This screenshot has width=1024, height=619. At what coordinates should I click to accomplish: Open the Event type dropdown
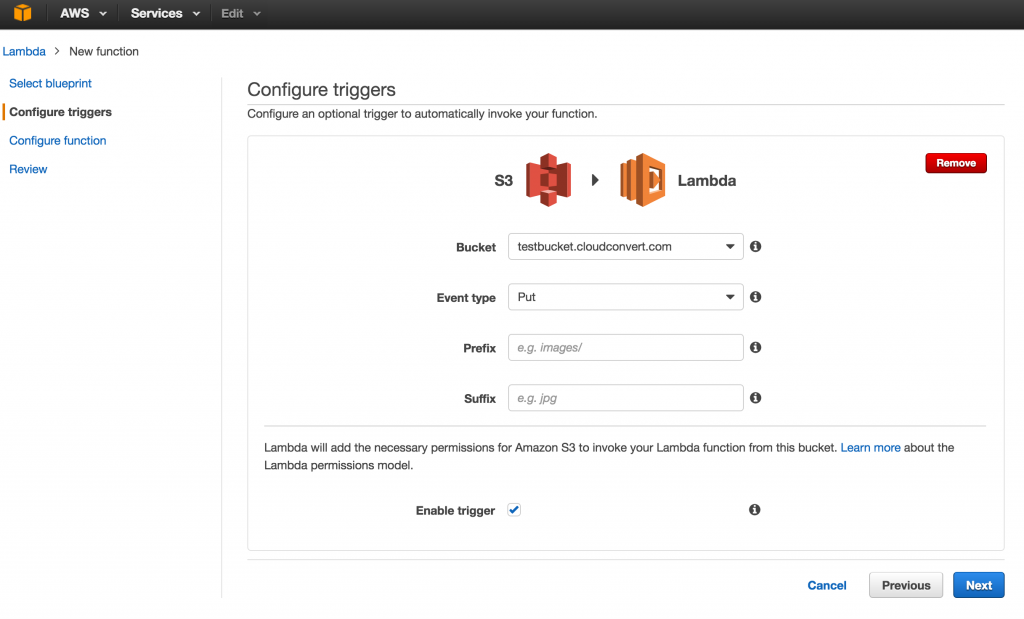[626, 296]
